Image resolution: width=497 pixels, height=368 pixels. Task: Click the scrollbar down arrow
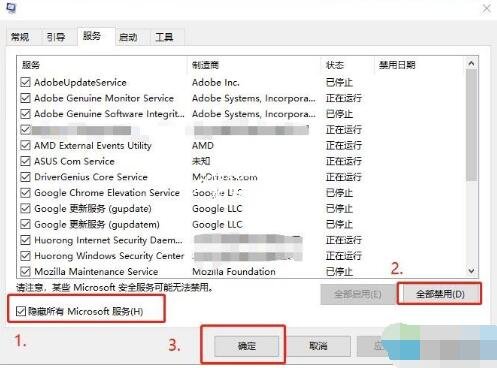tap(471, 271)
